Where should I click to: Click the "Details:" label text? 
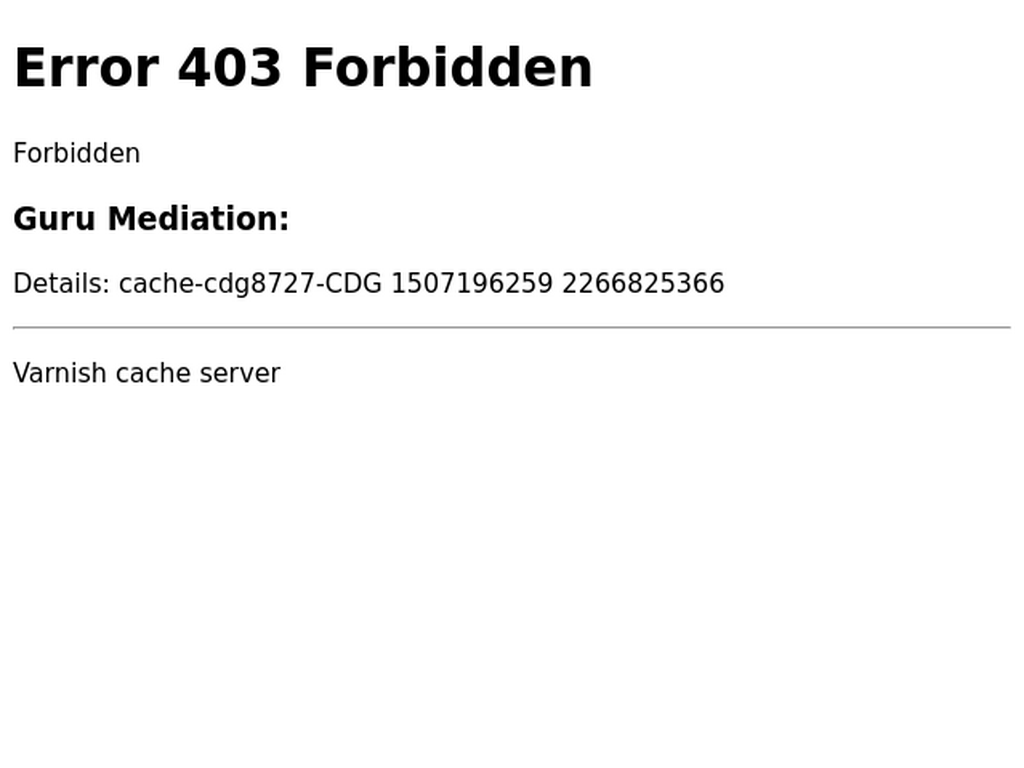click(x=61, y=283)
